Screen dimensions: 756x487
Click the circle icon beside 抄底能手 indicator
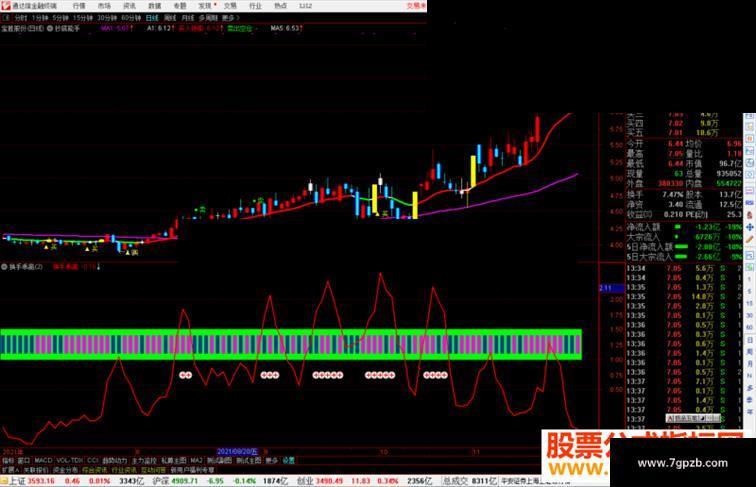click(x=50, y=28)
